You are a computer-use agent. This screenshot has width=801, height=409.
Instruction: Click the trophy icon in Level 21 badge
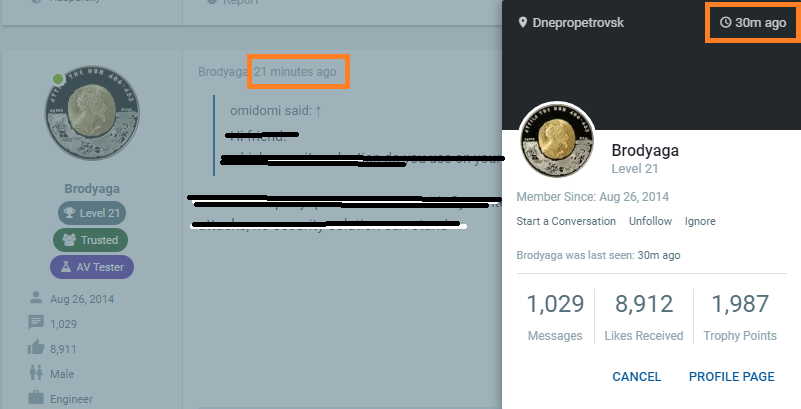click(69, 213)
